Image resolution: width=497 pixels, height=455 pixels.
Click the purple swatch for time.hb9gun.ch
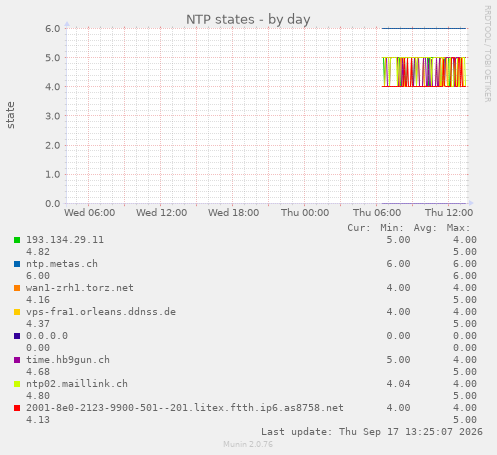tap(17, 360)
